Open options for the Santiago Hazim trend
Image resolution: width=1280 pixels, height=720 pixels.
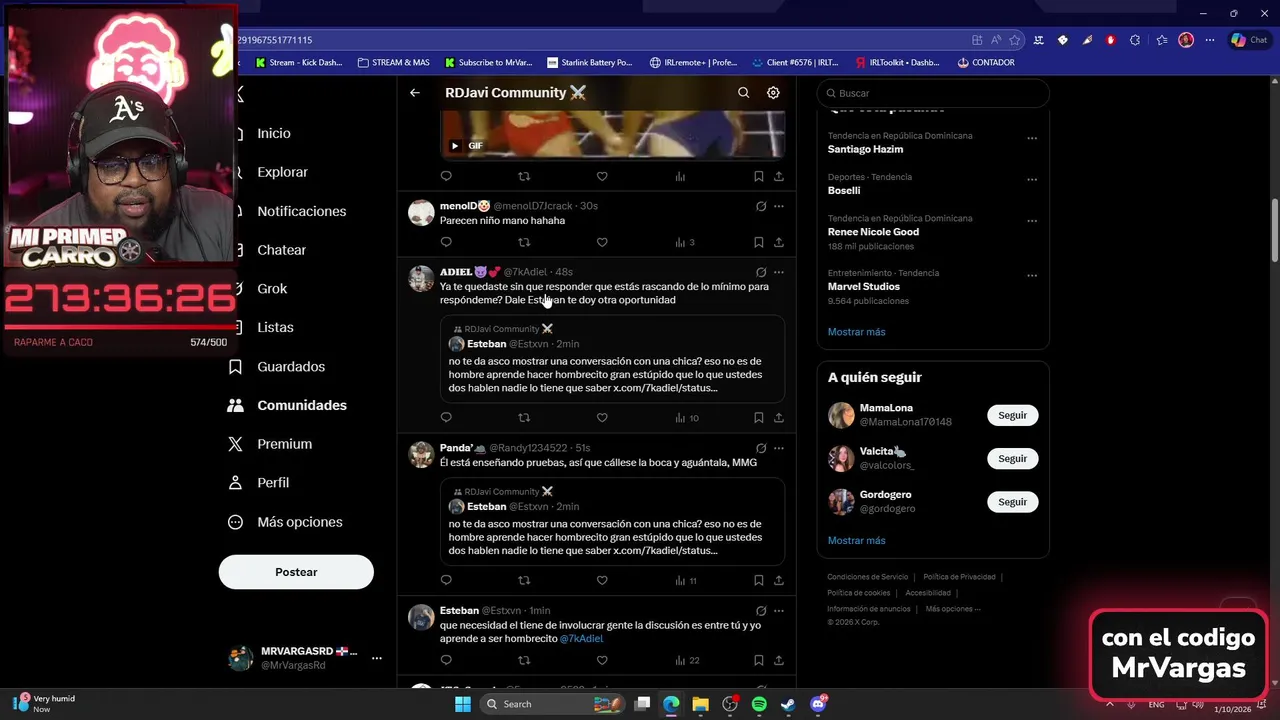tap(1032, 138)
